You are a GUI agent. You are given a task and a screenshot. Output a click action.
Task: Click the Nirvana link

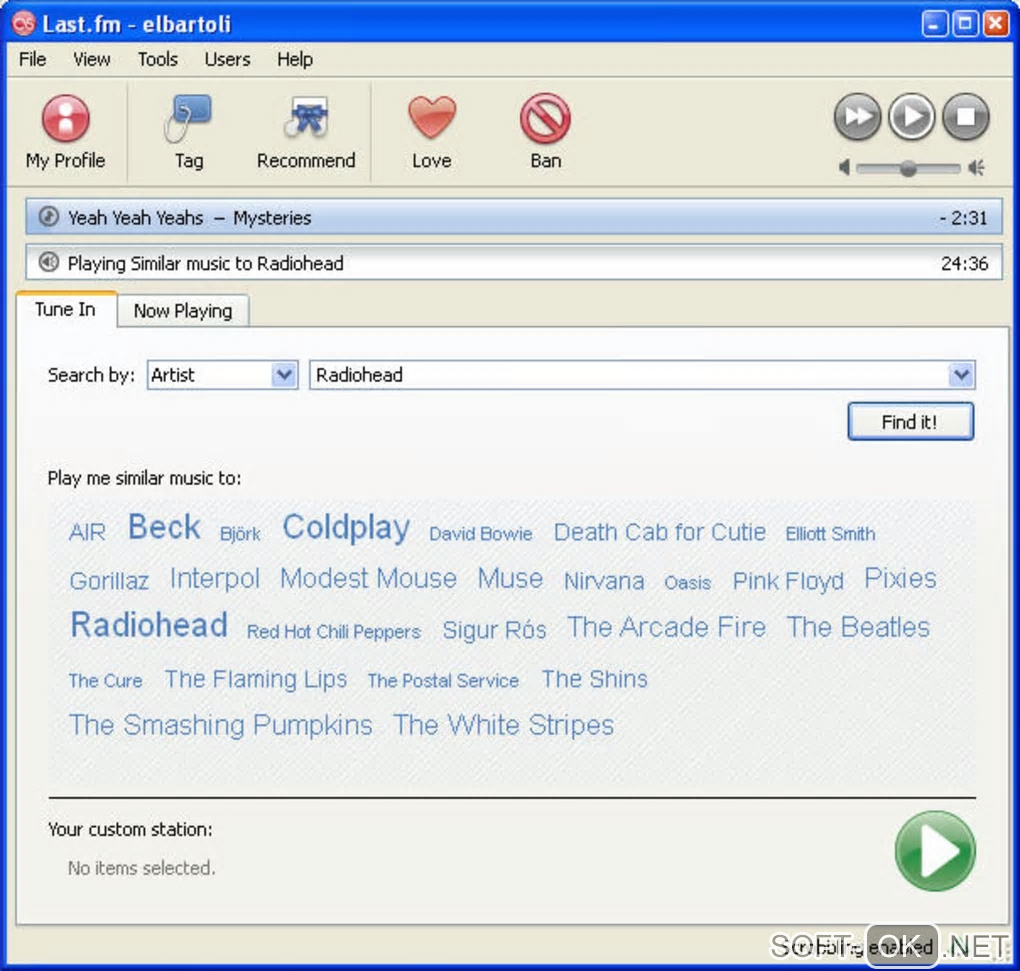(x=604, y=581)
